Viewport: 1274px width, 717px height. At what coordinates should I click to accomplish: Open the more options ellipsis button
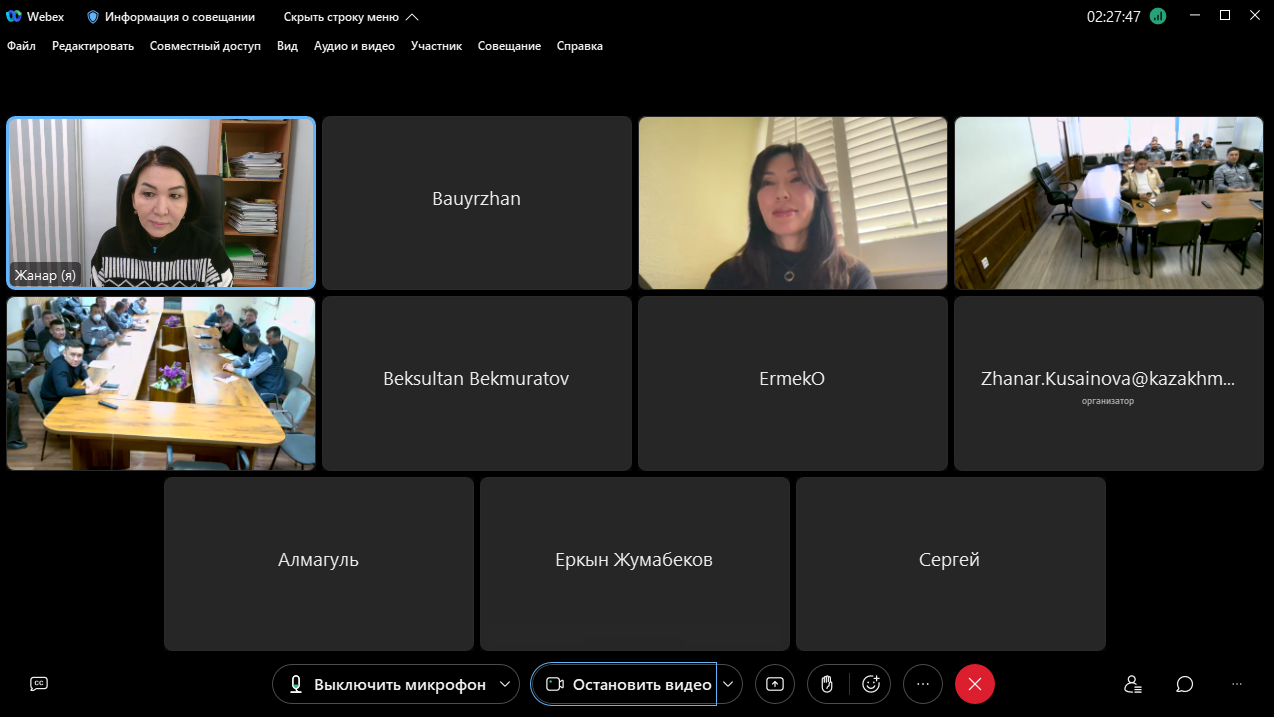pyautogui.click(x=922, y=684)
